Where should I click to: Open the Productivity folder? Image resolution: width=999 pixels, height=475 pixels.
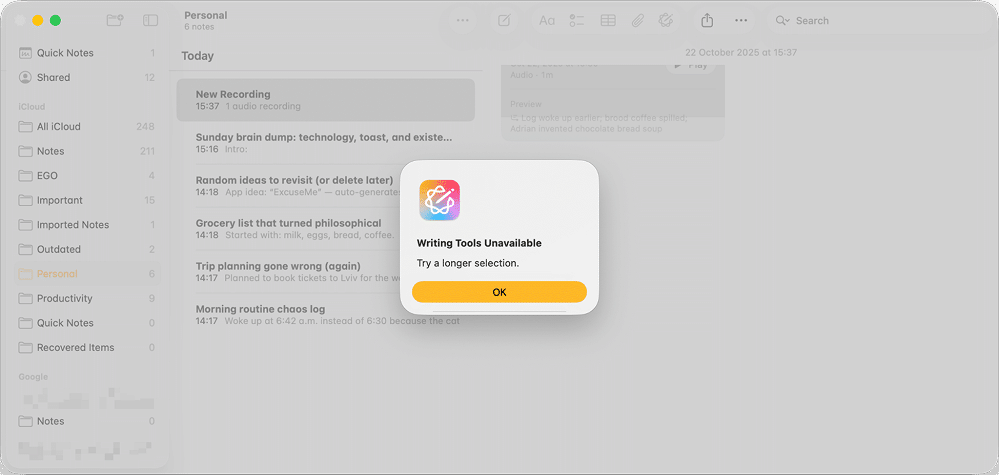(87, 298)
